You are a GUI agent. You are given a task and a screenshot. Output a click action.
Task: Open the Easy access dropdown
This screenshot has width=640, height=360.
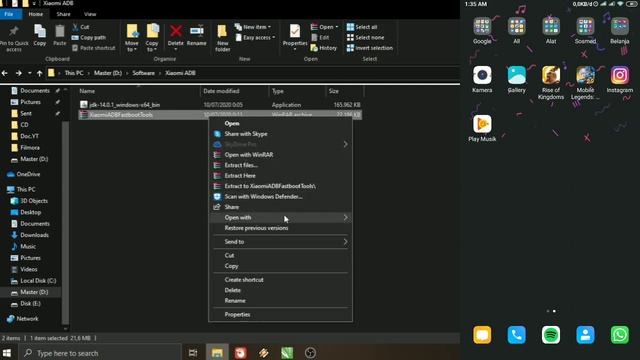(256, 38)
